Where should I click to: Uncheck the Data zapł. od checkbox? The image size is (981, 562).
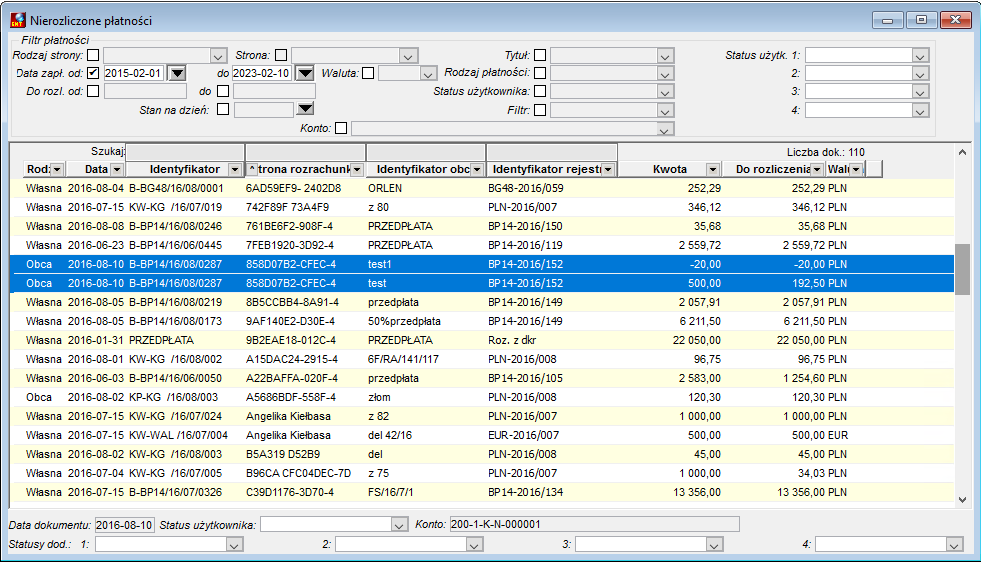(93, 73)
